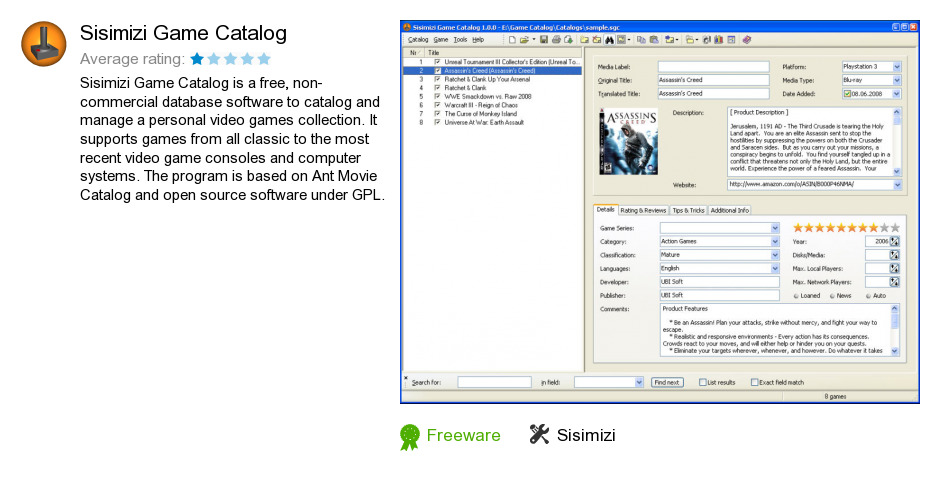Click the Find next button

coord(667,382)
